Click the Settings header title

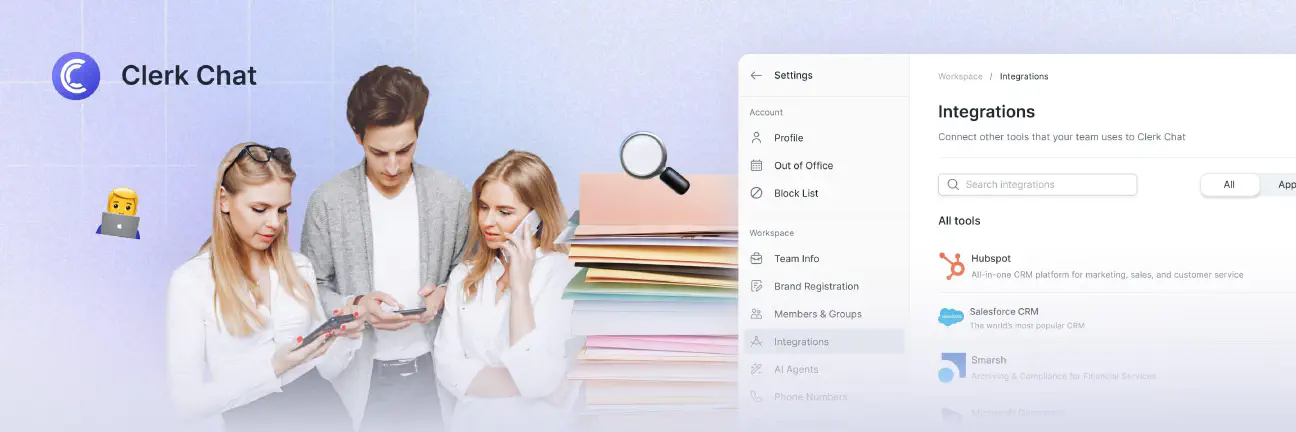click(793, 75)
